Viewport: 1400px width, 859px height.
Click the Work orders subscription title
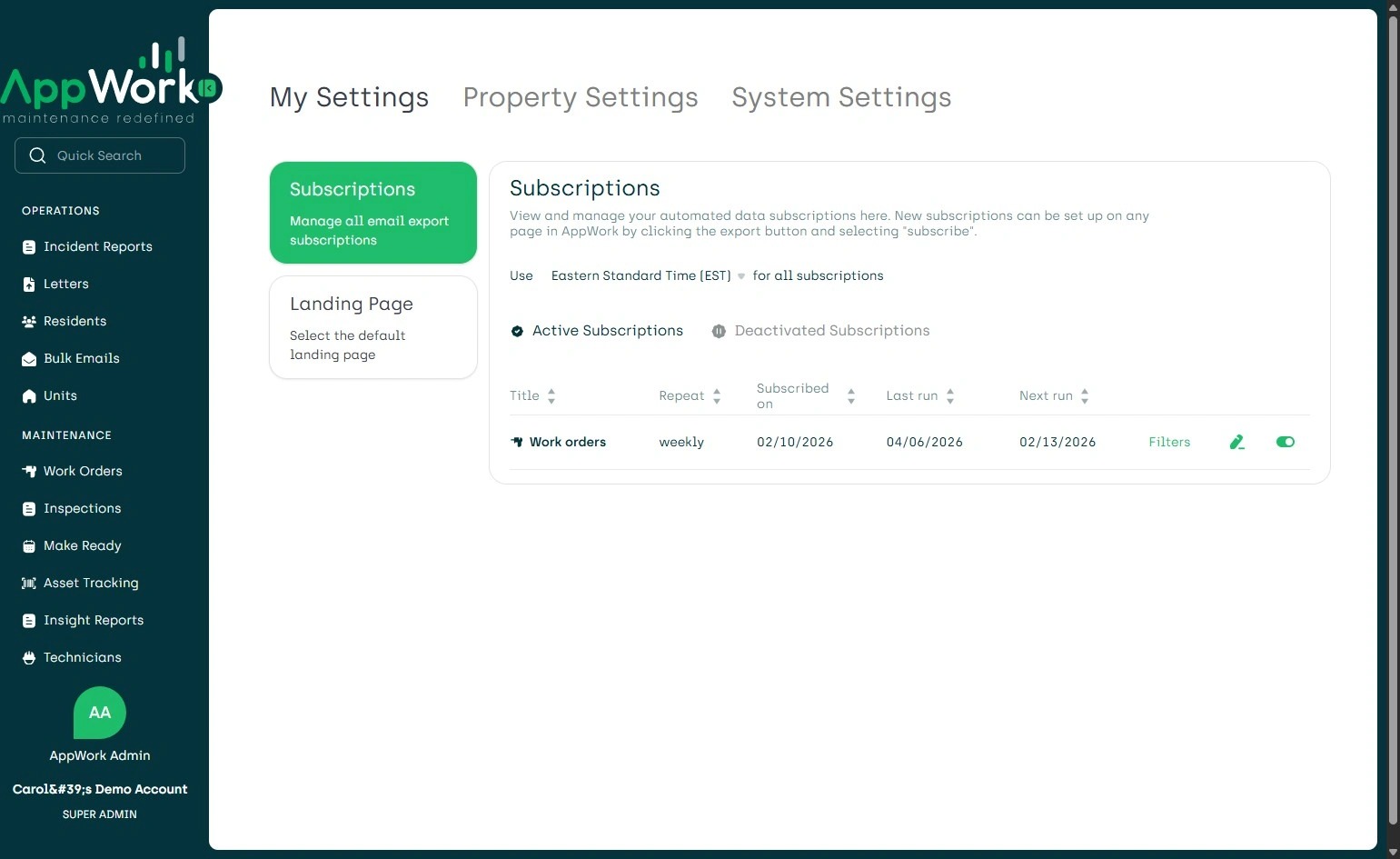point(568,442)
